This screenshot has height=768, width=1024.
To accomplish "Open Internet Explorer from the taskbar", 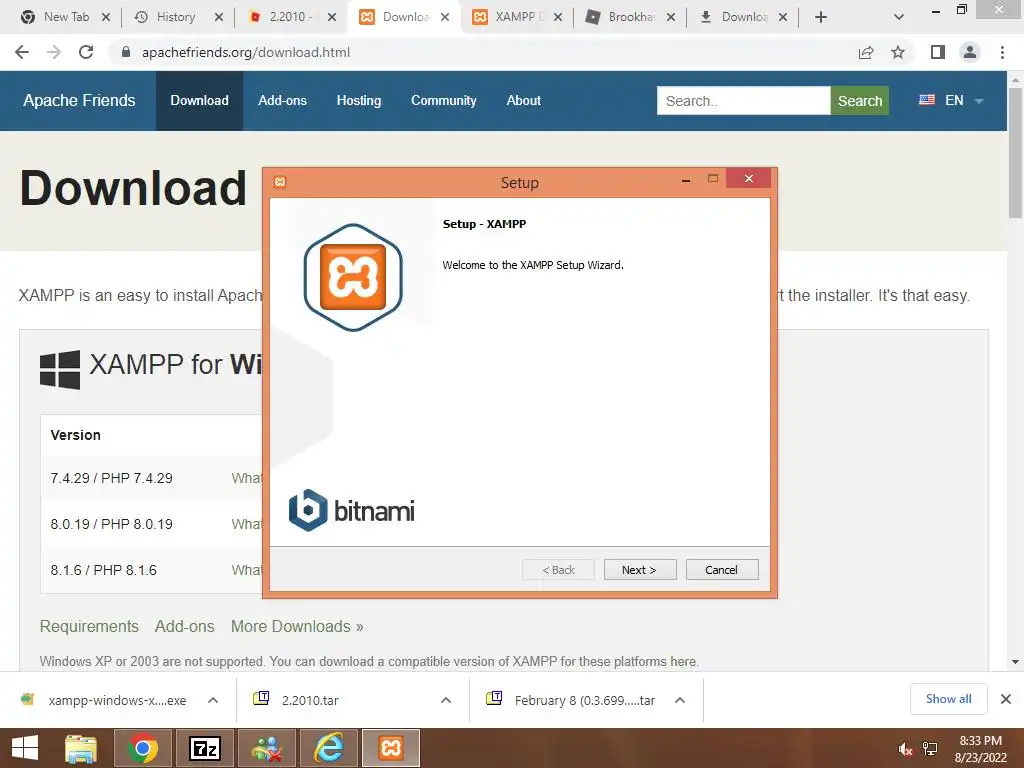I will pyautogui.click(x=329, y=748).
